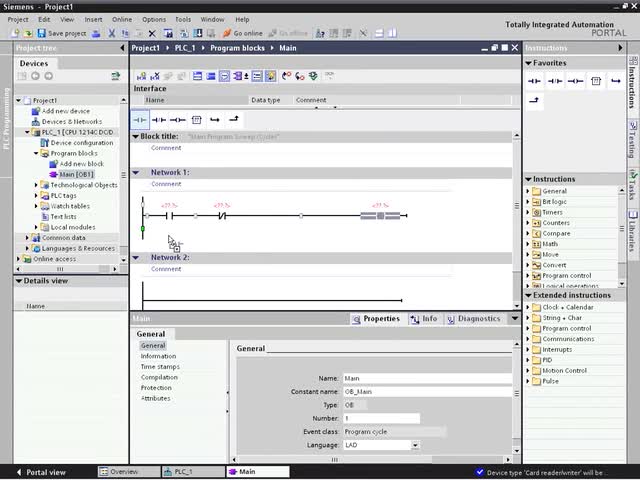
Task: Click the Properties panel horizontal scrollbar
Action: click(371, 460)
